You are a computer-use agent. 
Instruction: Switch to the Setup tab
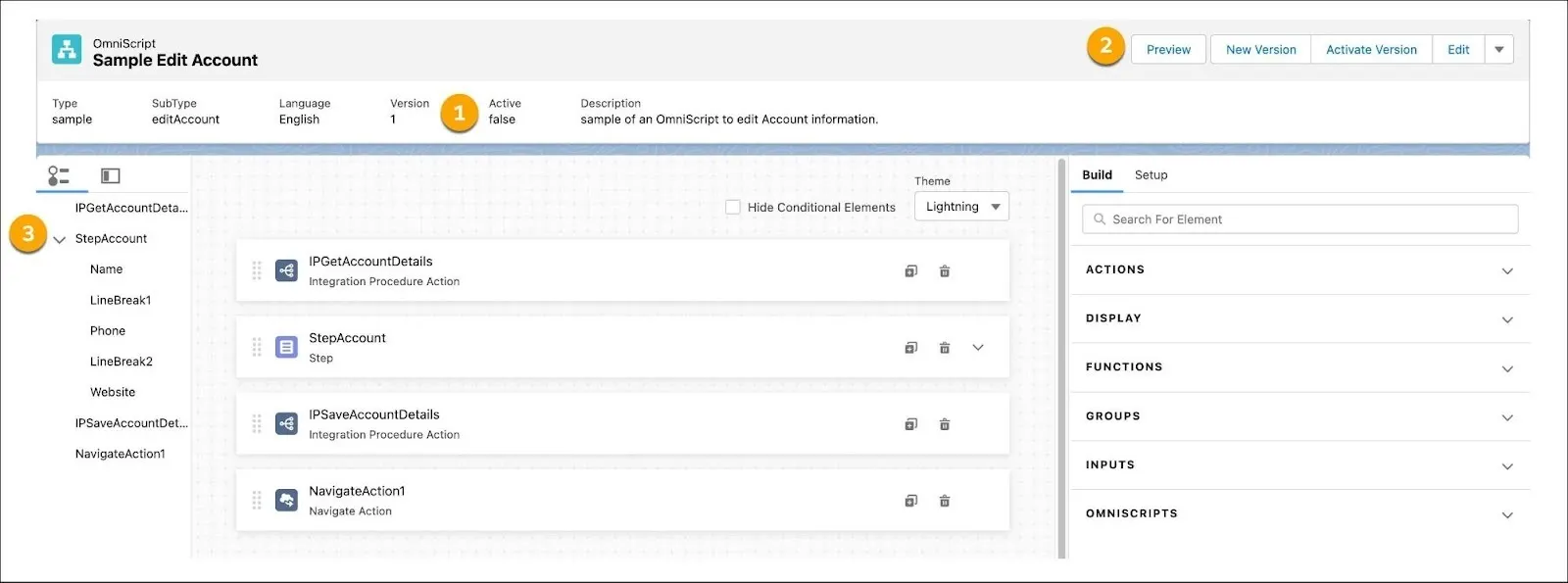point(1151,175)
